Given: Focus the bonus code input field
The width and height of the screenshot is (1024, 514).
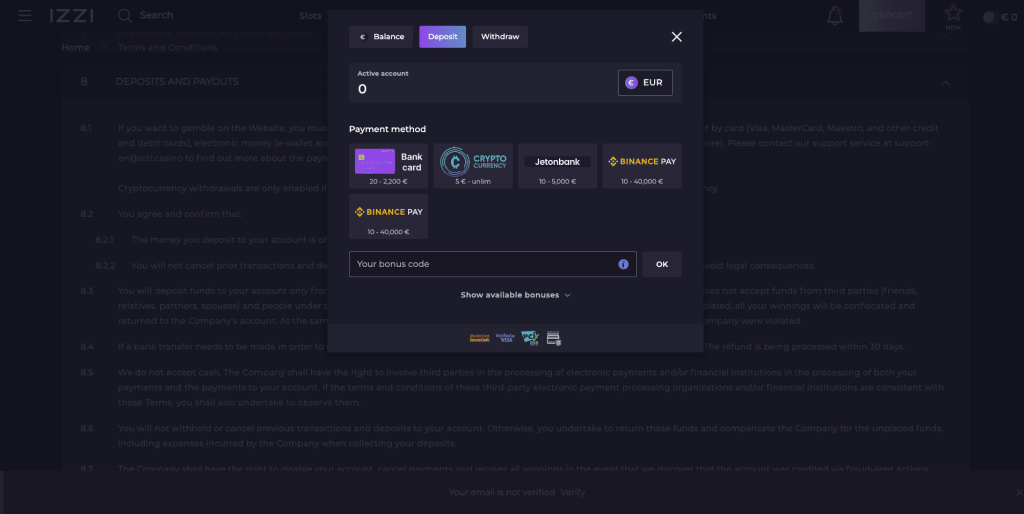Looking at the screenshot, I should [x=480, y=264].
